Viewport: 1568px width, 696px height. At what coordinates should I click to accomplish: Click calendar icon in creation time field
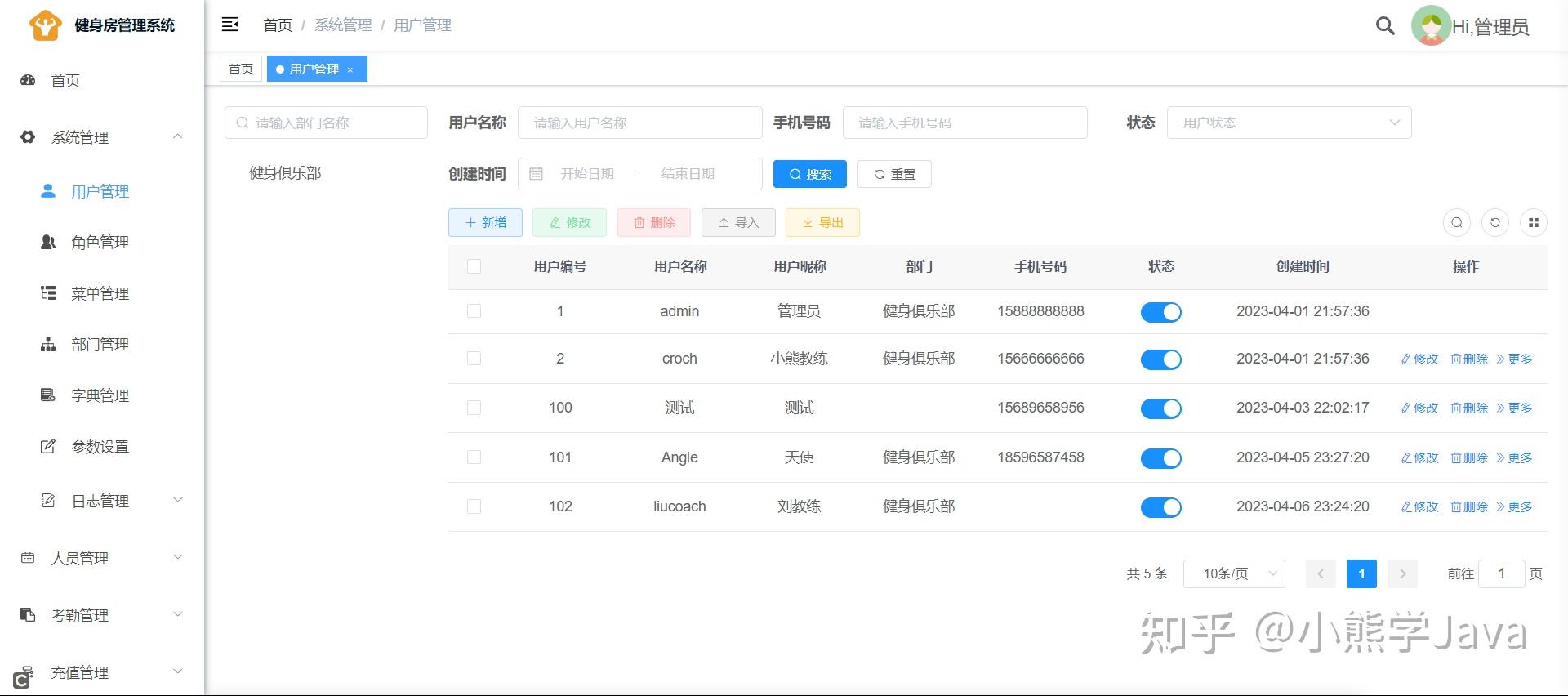(x=536, y=173)
